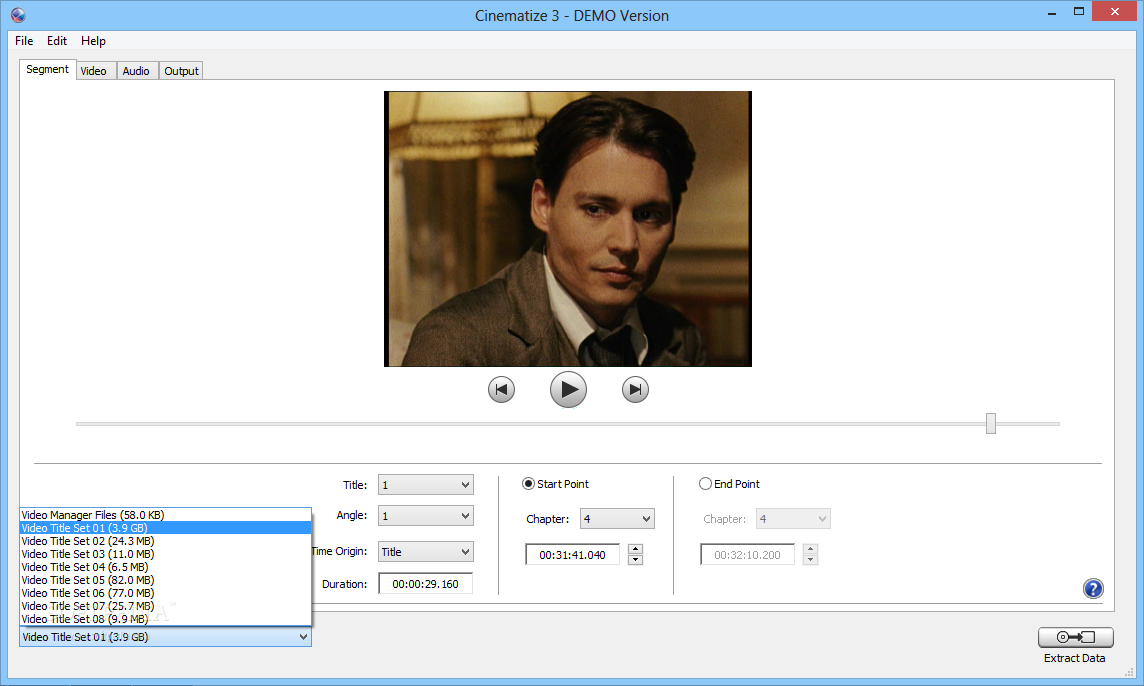The height and width of the screenshot is (686, 1144).
Task: Click the Extract Data button
Action: pos(1075,637)
